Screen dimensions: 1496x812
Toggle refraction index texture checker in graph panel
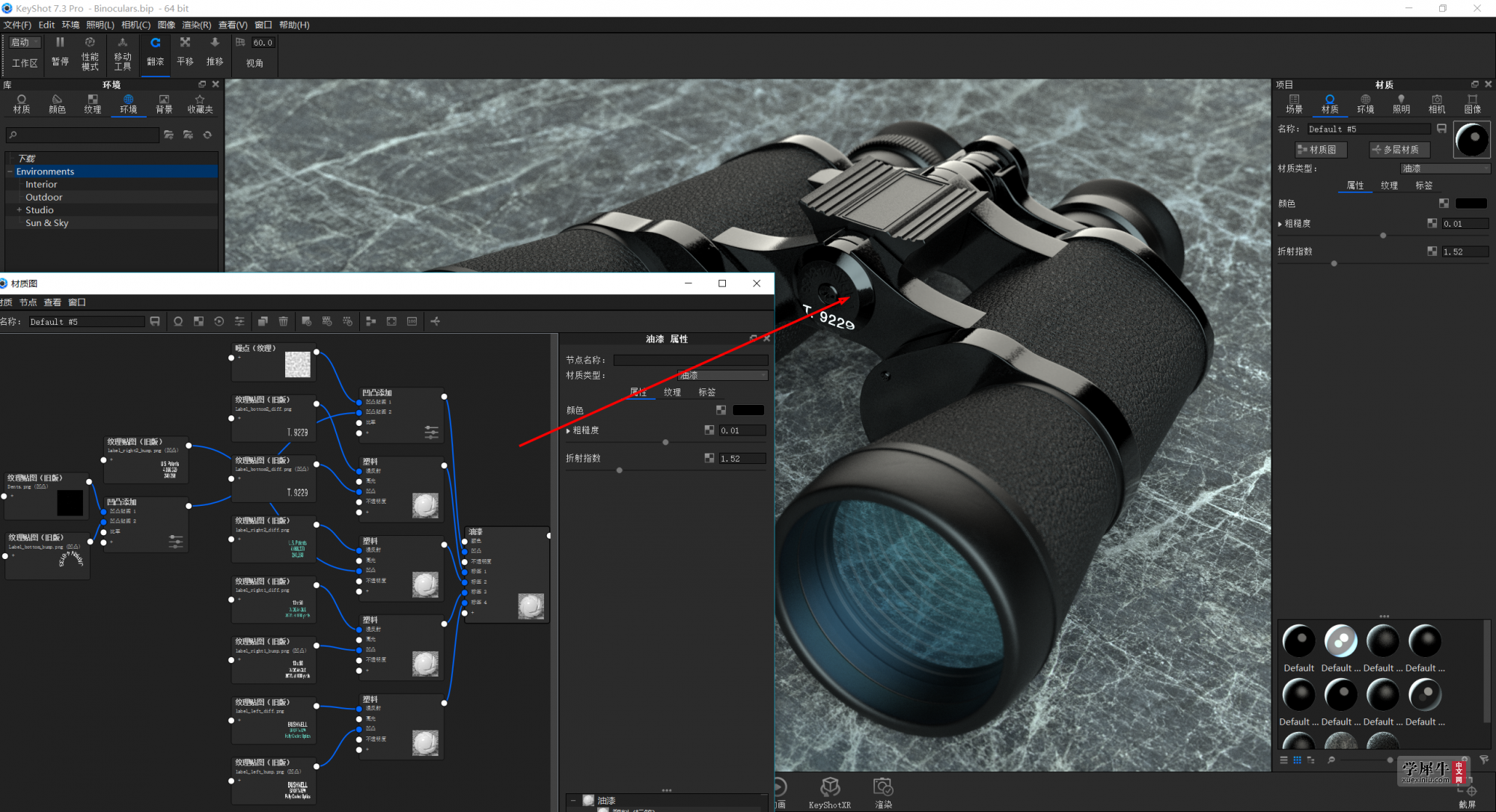click(709, 458)
